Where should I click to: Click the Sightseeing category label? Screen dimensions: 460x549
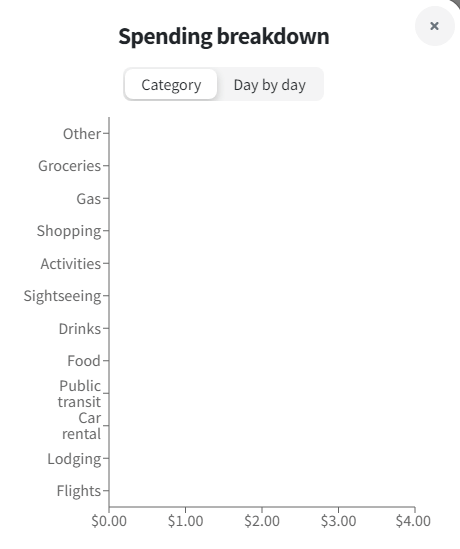62,296
